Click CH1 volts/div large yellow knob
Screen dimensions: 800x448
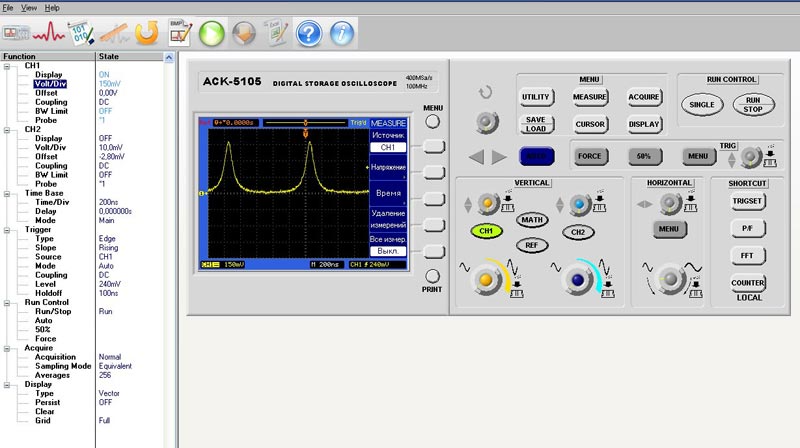[486, 280]
